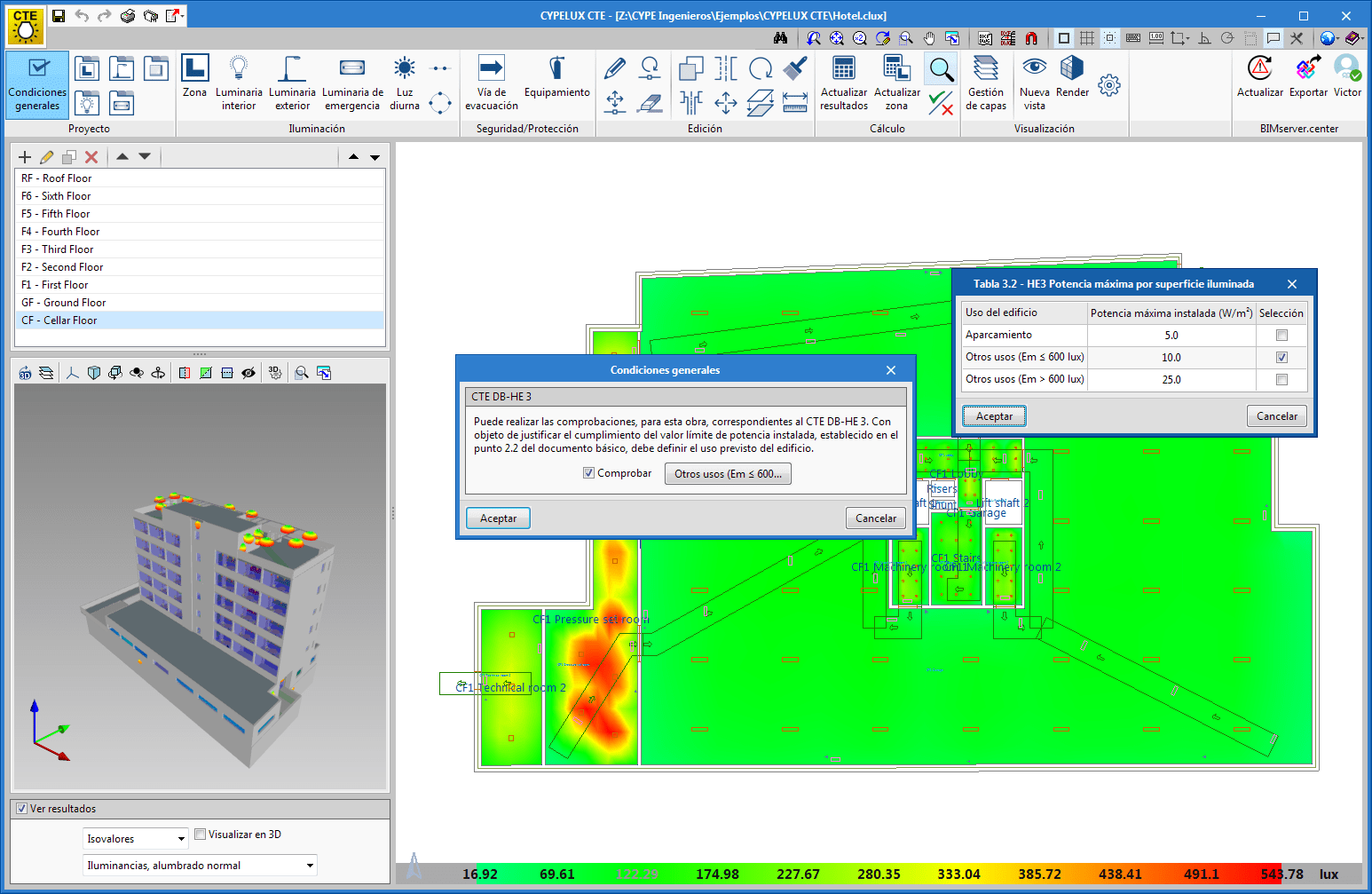Move floor up with small up arrow
Screen dimensions: 1372x894
[122, 157]
